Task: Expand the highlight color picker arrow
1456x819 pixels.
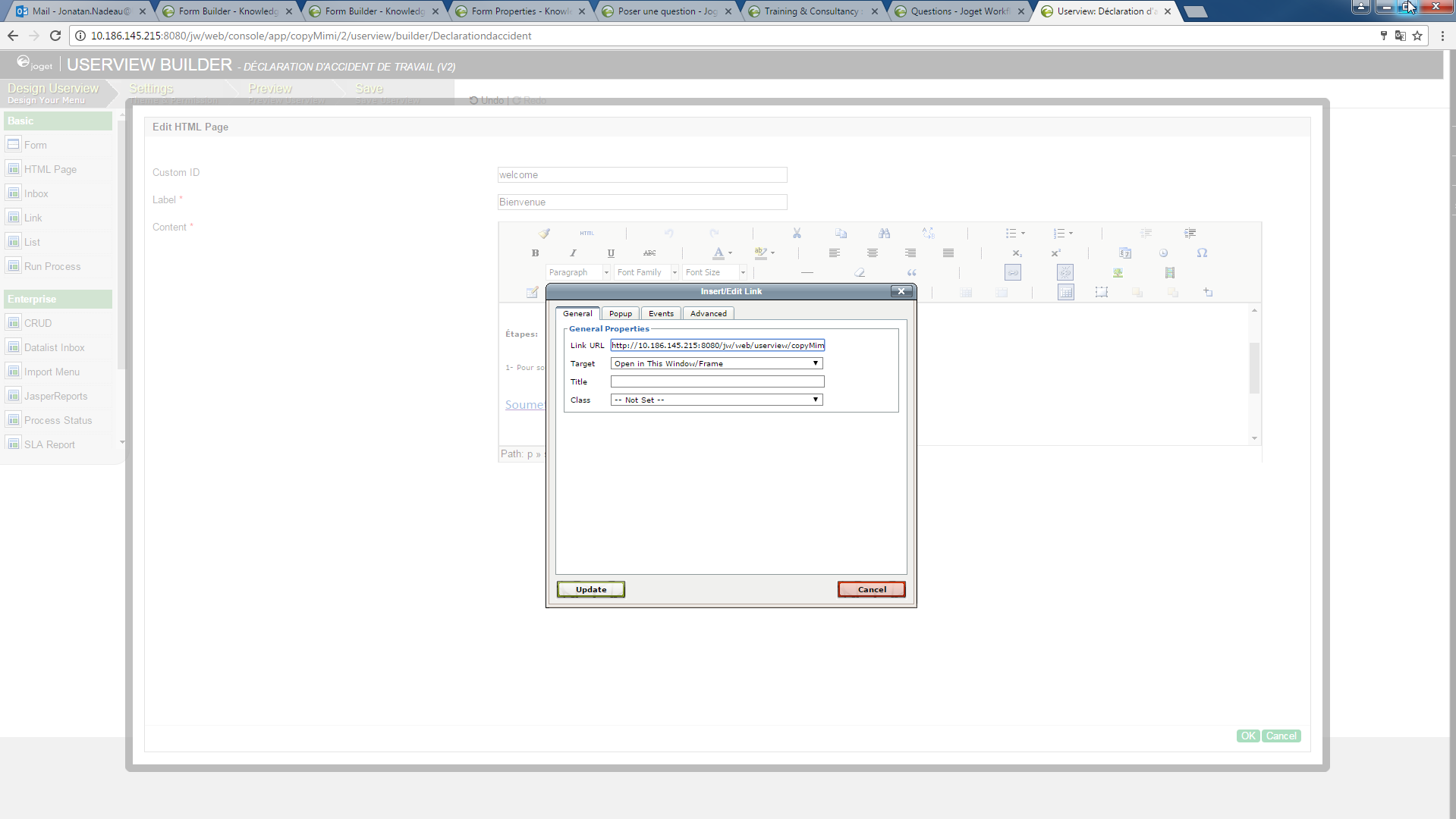Action: click(x=773, y=253)
